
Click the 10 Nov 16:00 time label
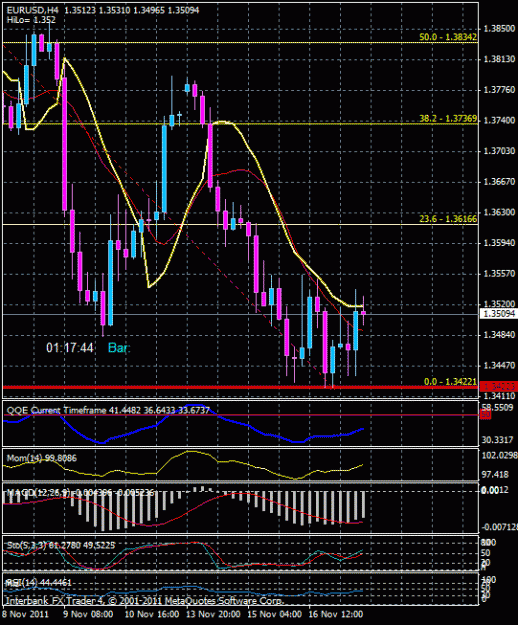pos(151,614)
